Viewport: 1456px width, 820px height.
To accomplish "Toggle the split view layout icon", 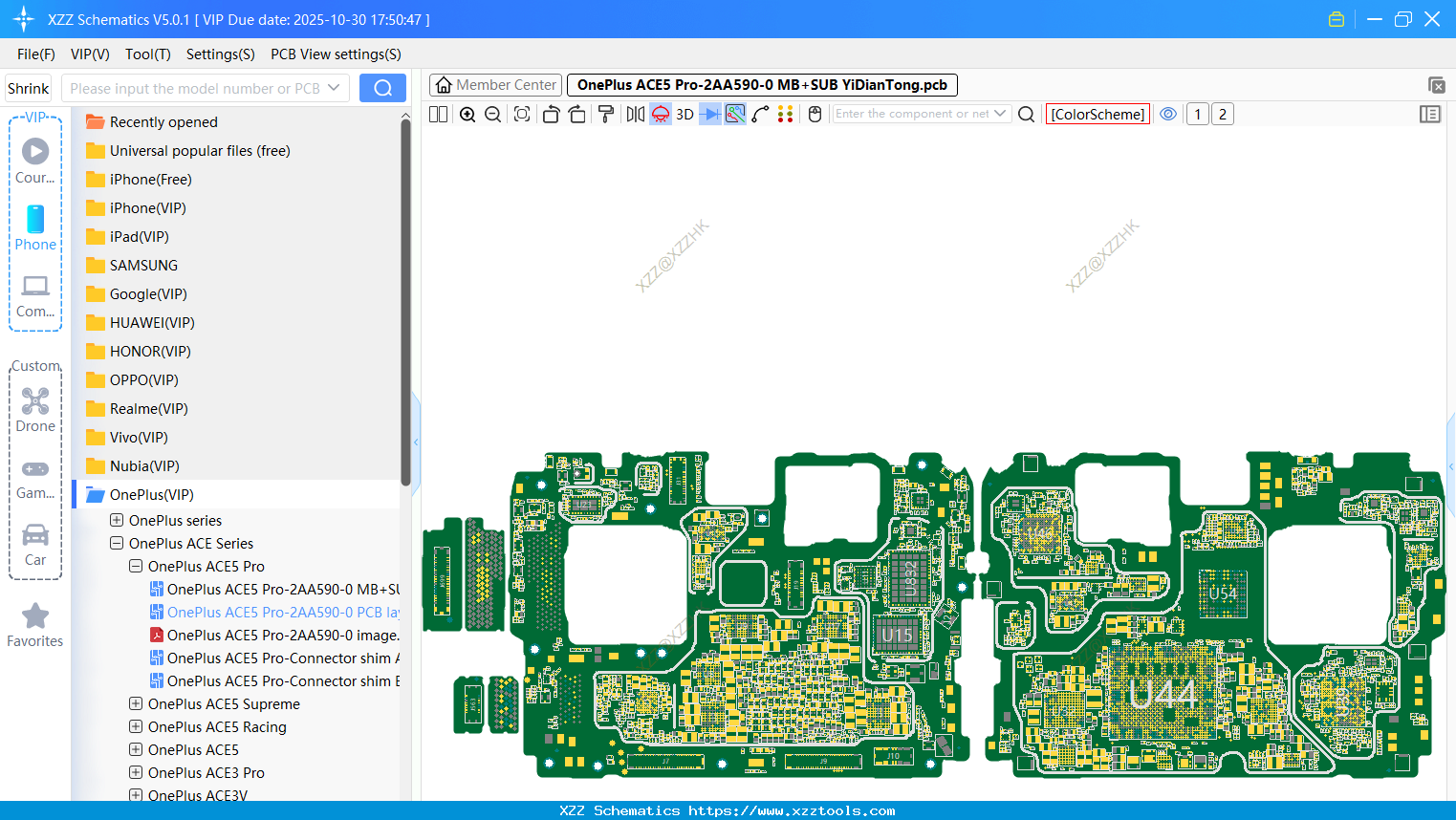I will click(x=438, y=114).
